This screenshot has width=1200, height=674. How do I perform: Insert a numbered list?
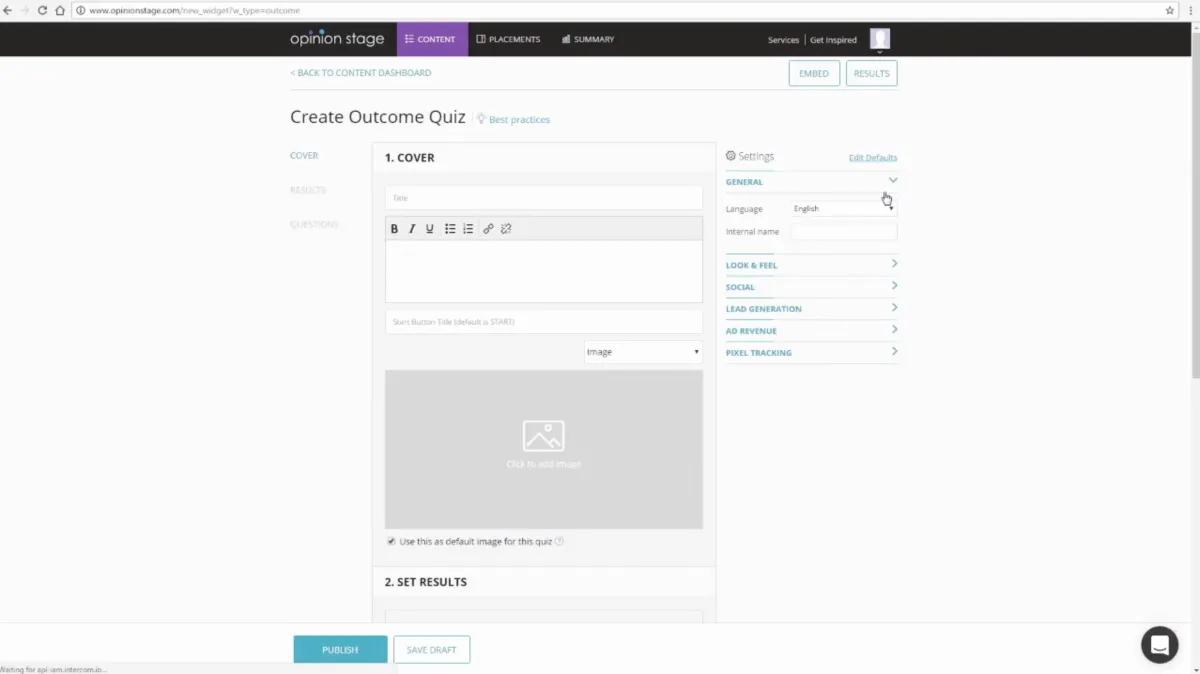tap(468, 229)
